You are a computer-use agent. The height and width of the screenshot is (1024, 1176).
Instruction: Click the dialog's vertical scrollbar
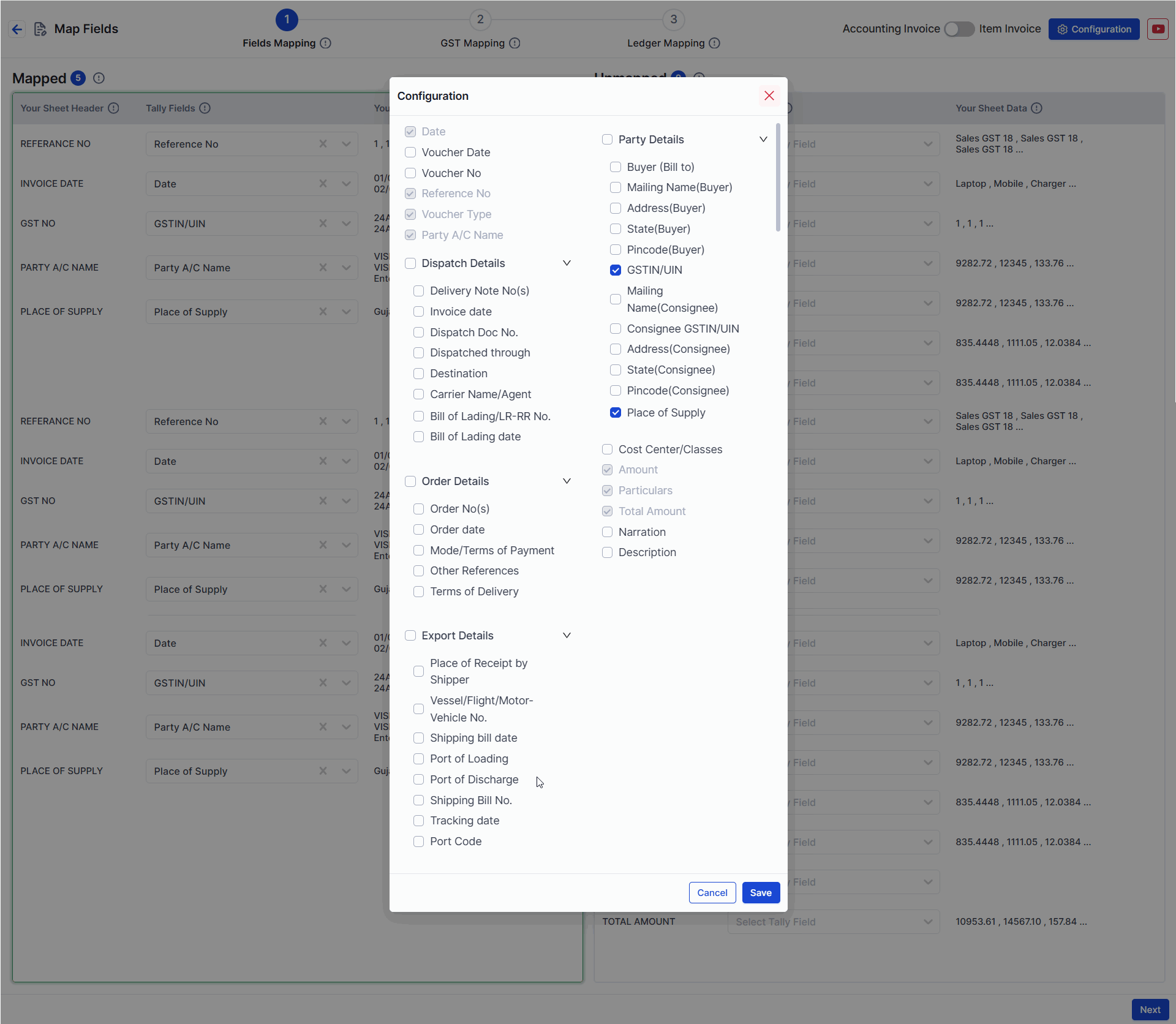point(778,178)
